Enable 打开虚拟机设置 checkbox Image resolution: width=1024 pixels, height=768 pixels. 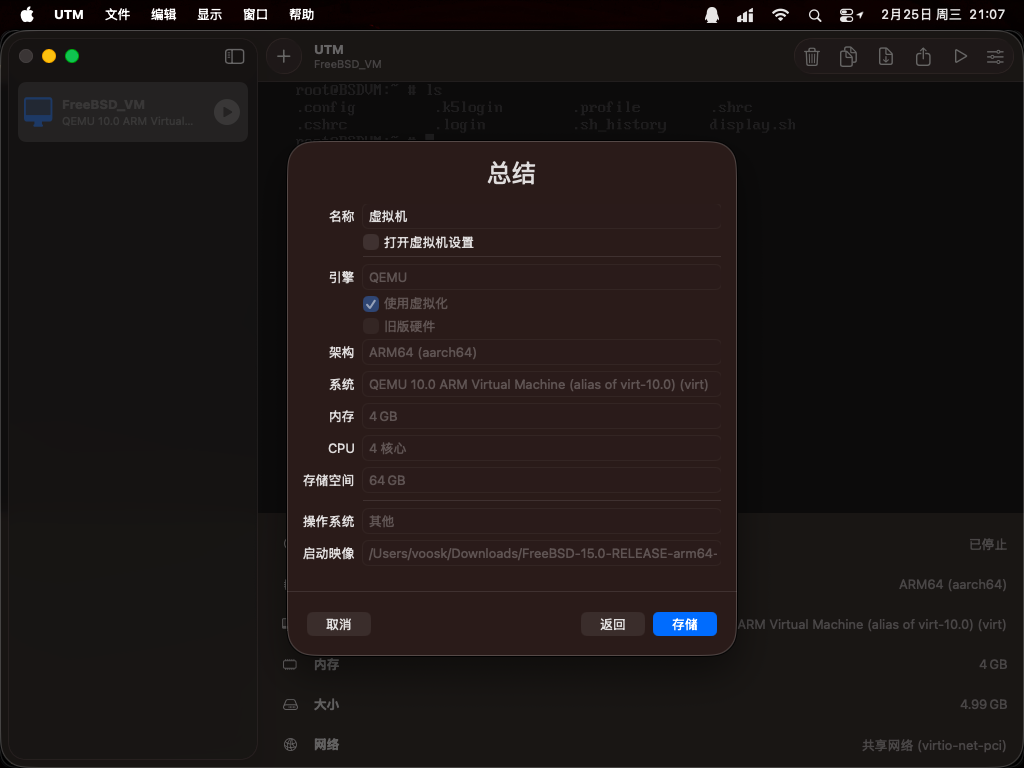point(371,242)
